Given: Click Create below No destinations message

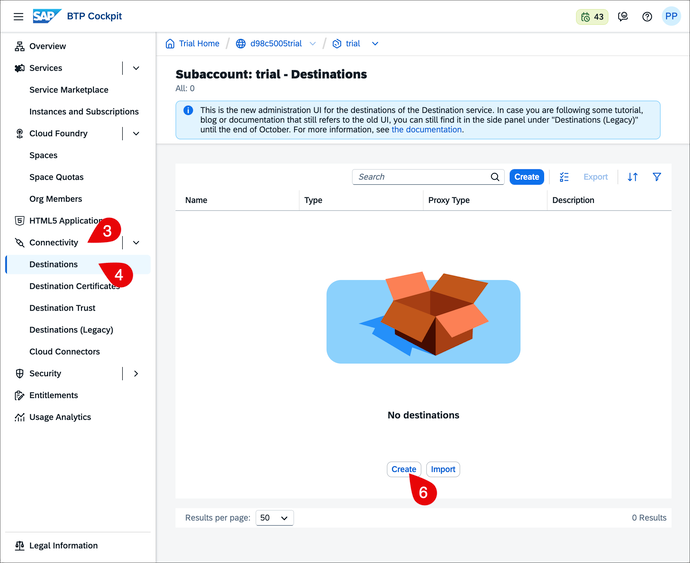Looking at the screenshot, I should (x=404, y=469).
